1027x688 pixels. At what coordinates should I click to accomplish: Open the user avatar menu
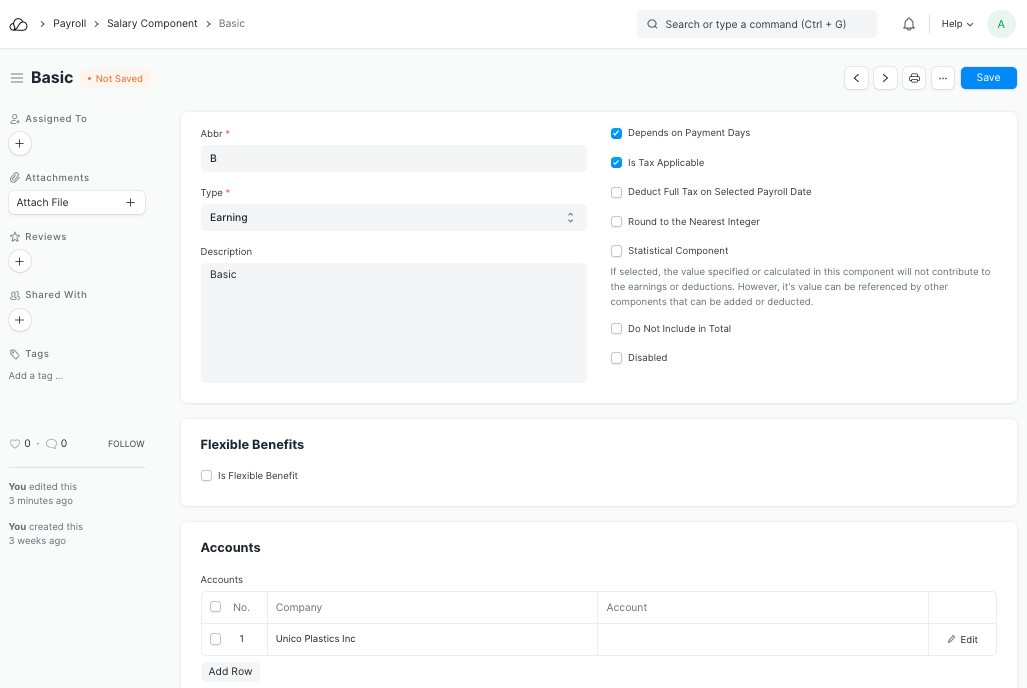[x=1001, y=24]
